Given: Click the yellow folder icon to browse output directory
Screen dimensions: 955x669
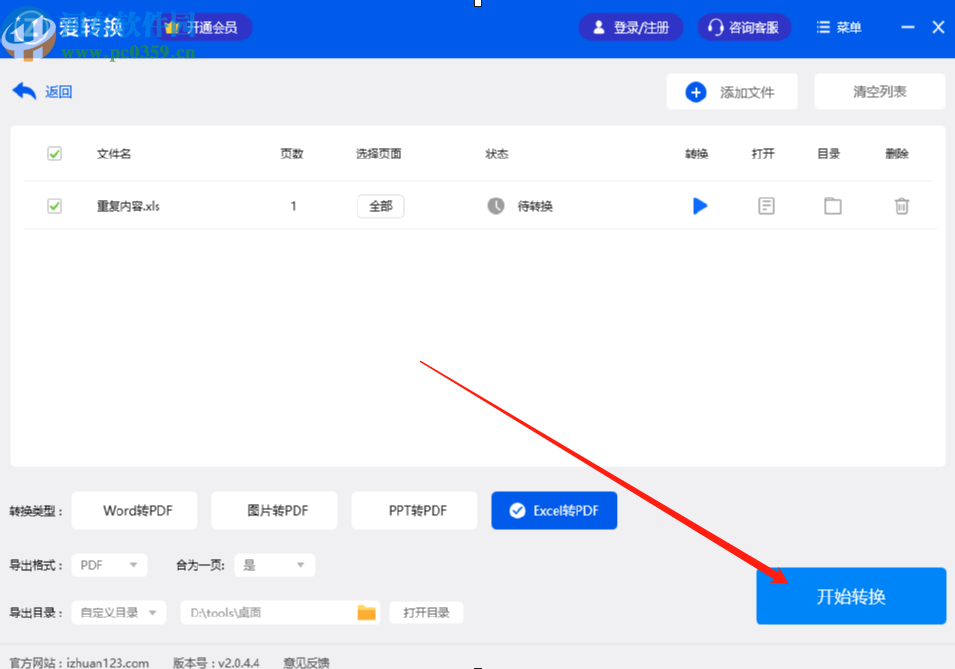Looking at the screenshot, I should tap(367, 612).
